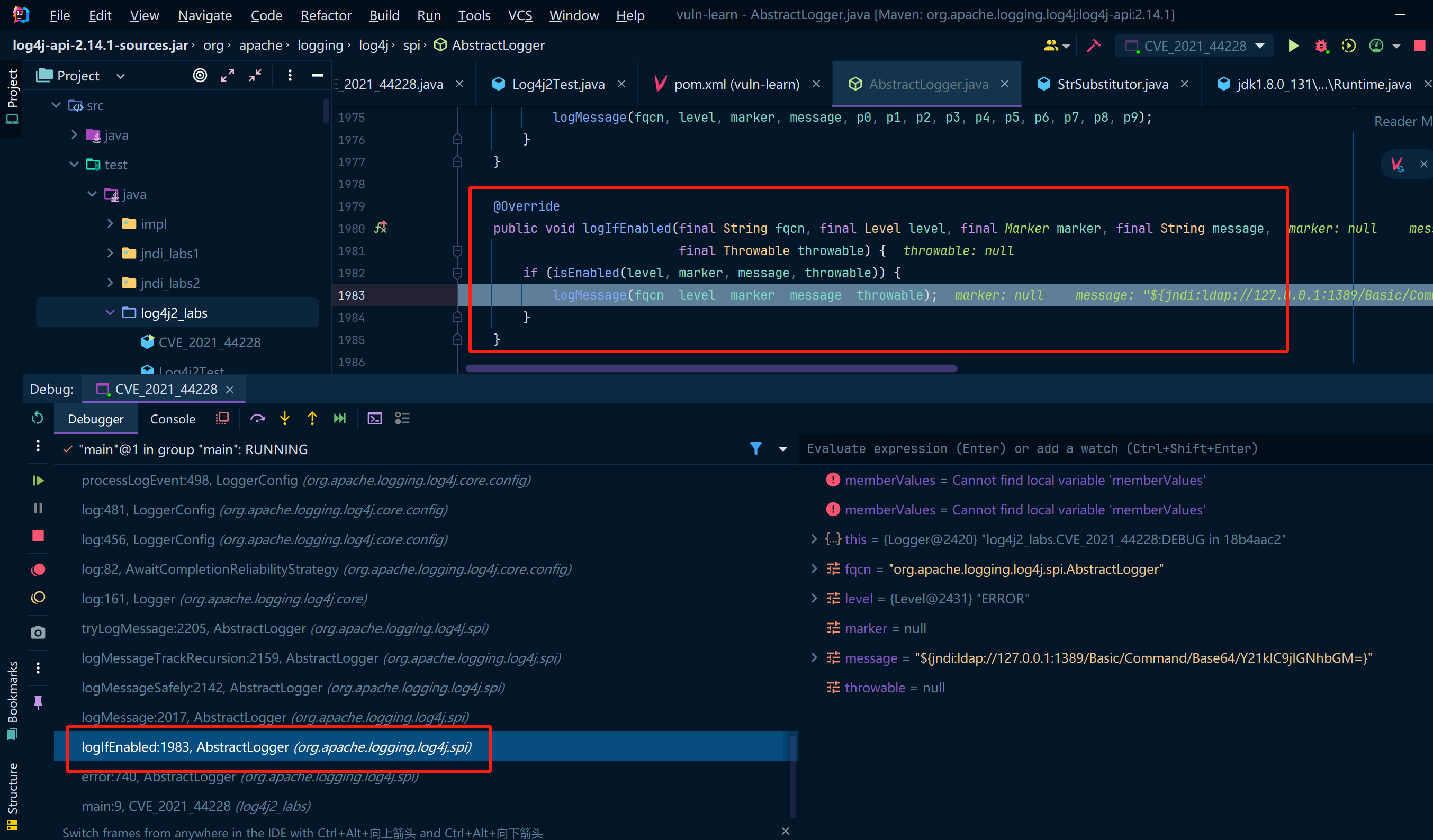Stop the running process in top toolbar

coord(1419,46)
